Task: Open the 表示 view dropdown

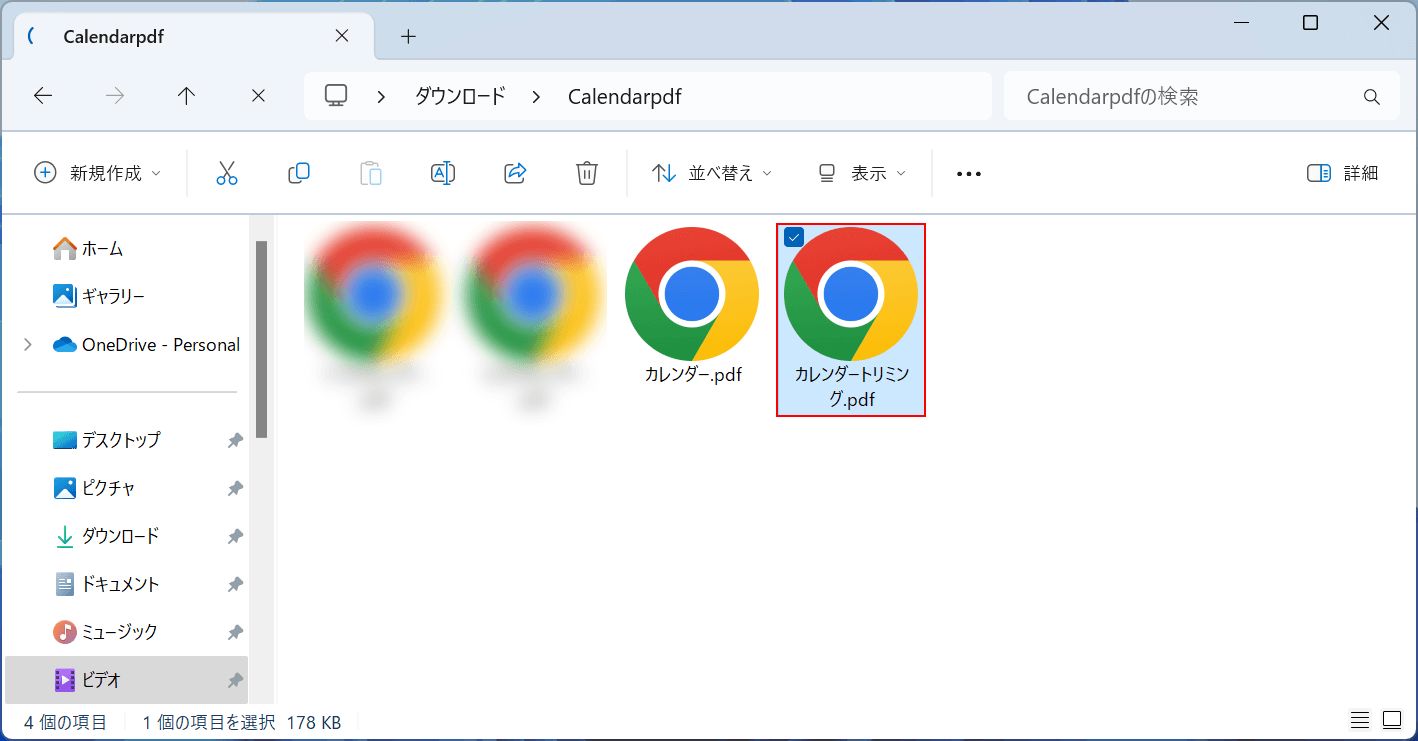Action: pos(862,173)
